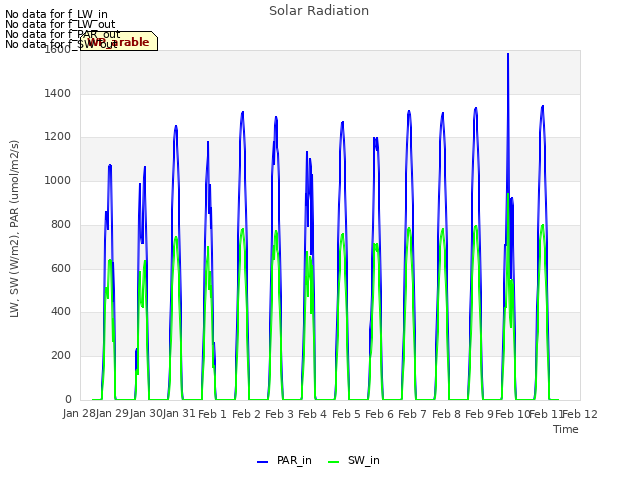
Task: Click the blue PAR_in legend swatch
Action: [x=262, y=462]
